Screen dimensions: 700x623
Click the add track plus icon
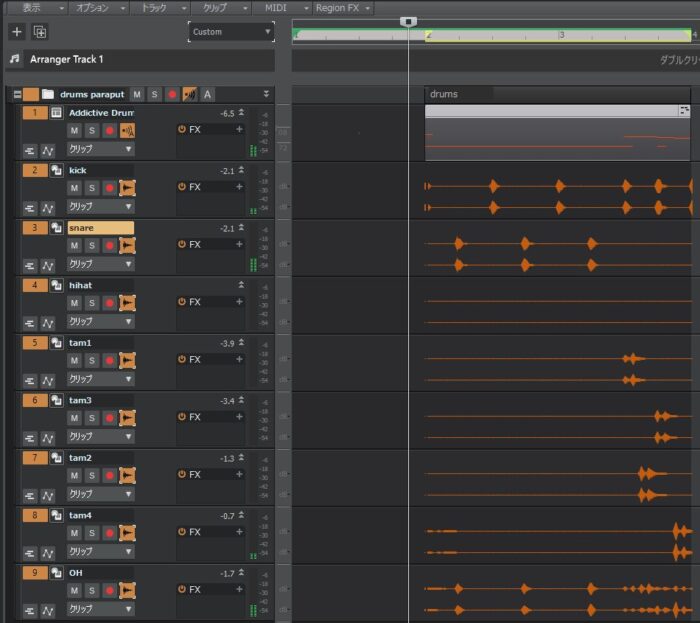pos(17,32)
